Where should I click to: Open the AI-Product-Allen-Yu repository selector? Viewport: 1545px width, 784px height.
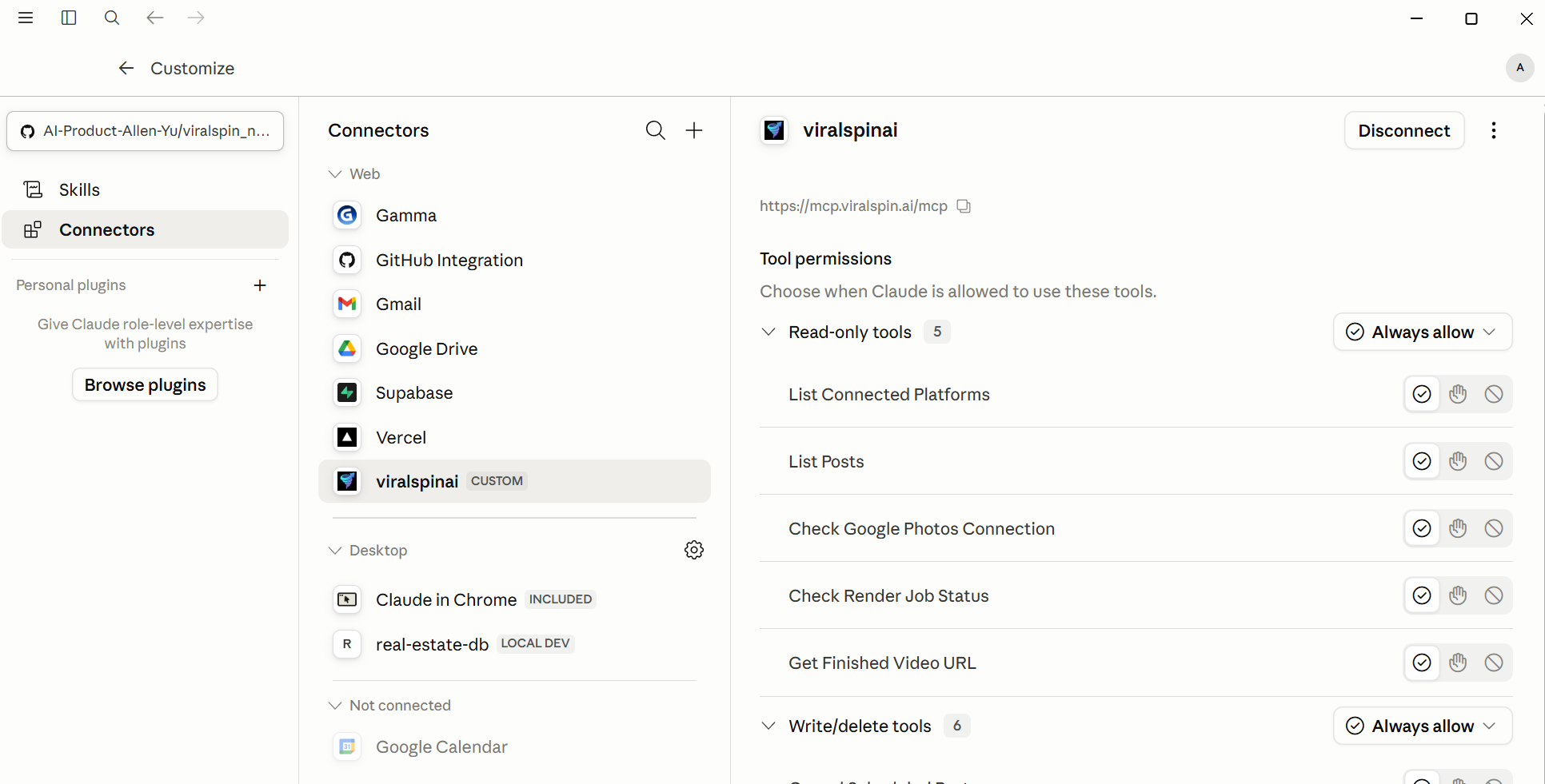(146, 131)
